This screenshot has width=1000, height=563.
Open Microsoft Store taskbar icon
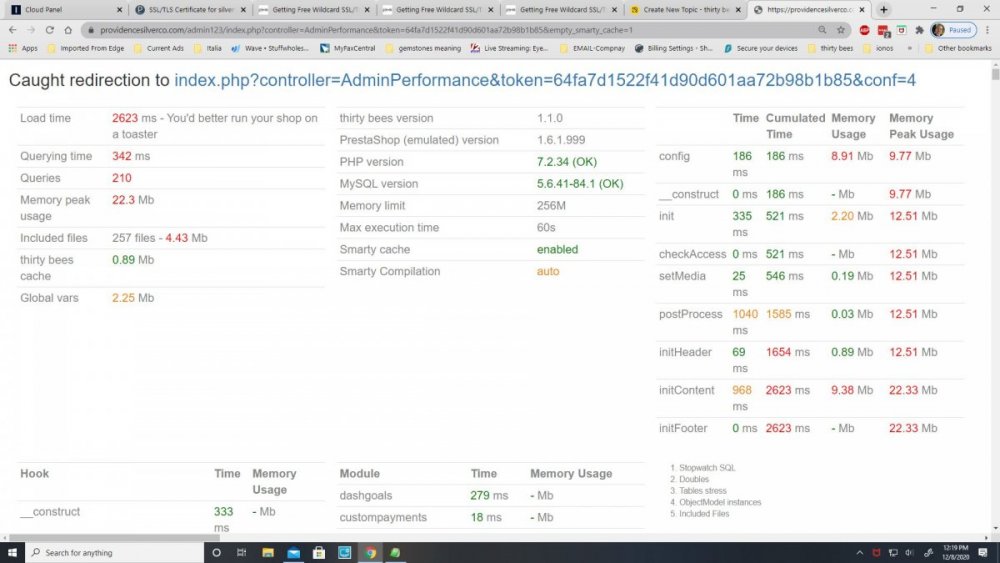(319, 552)
